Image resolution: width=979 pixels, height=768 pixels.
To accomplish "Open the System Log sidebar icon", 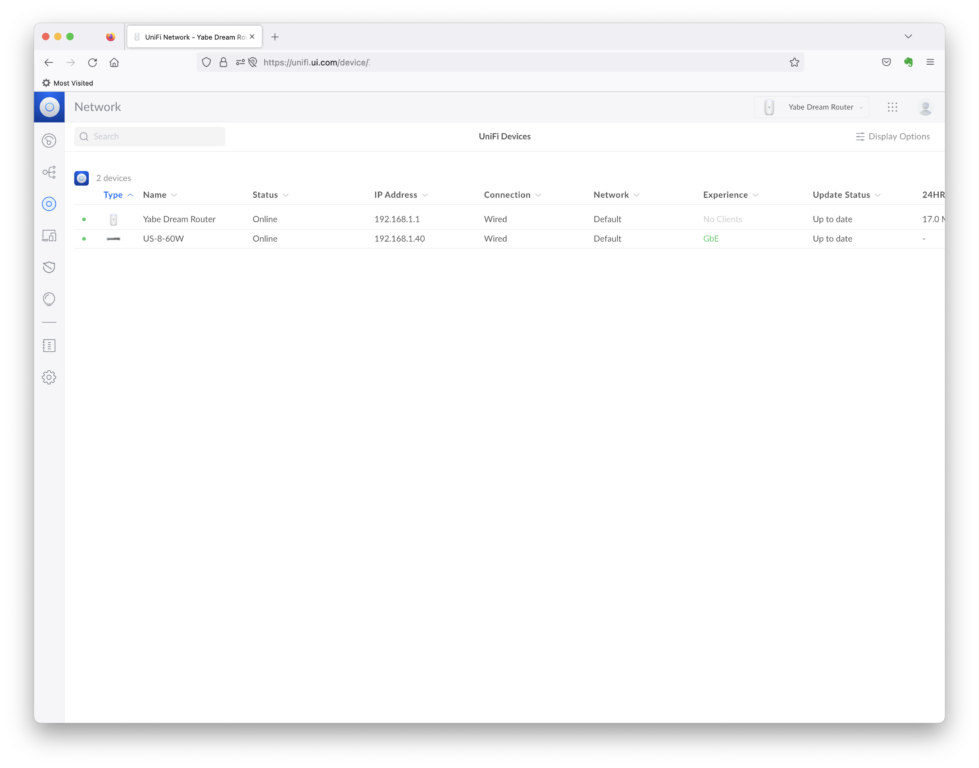I will pos(49,345).
